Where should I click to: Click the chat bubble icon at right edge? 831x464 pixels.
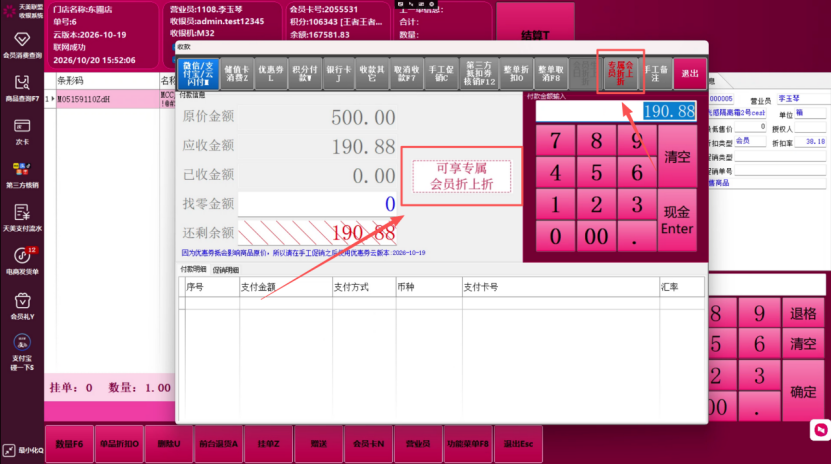[x=820, y=430]
